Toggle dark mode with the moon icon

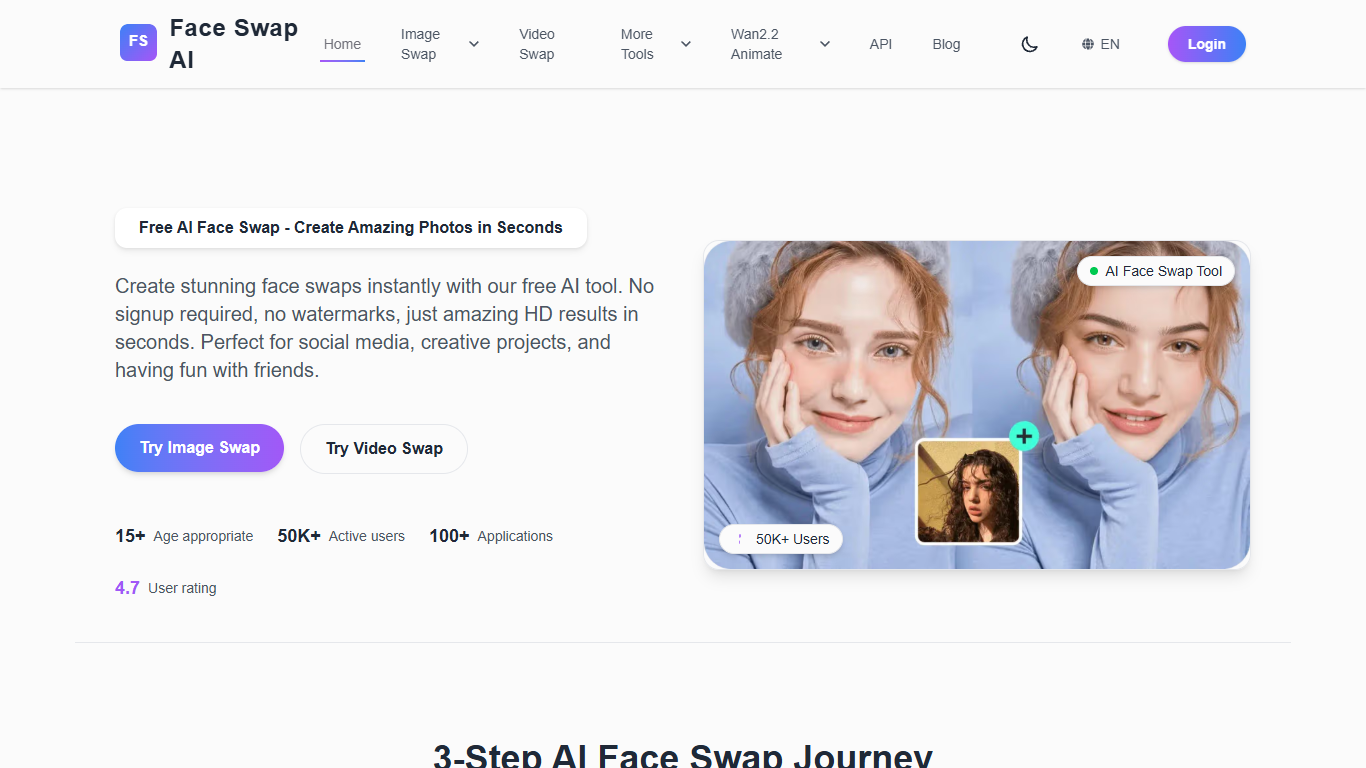1030,44
